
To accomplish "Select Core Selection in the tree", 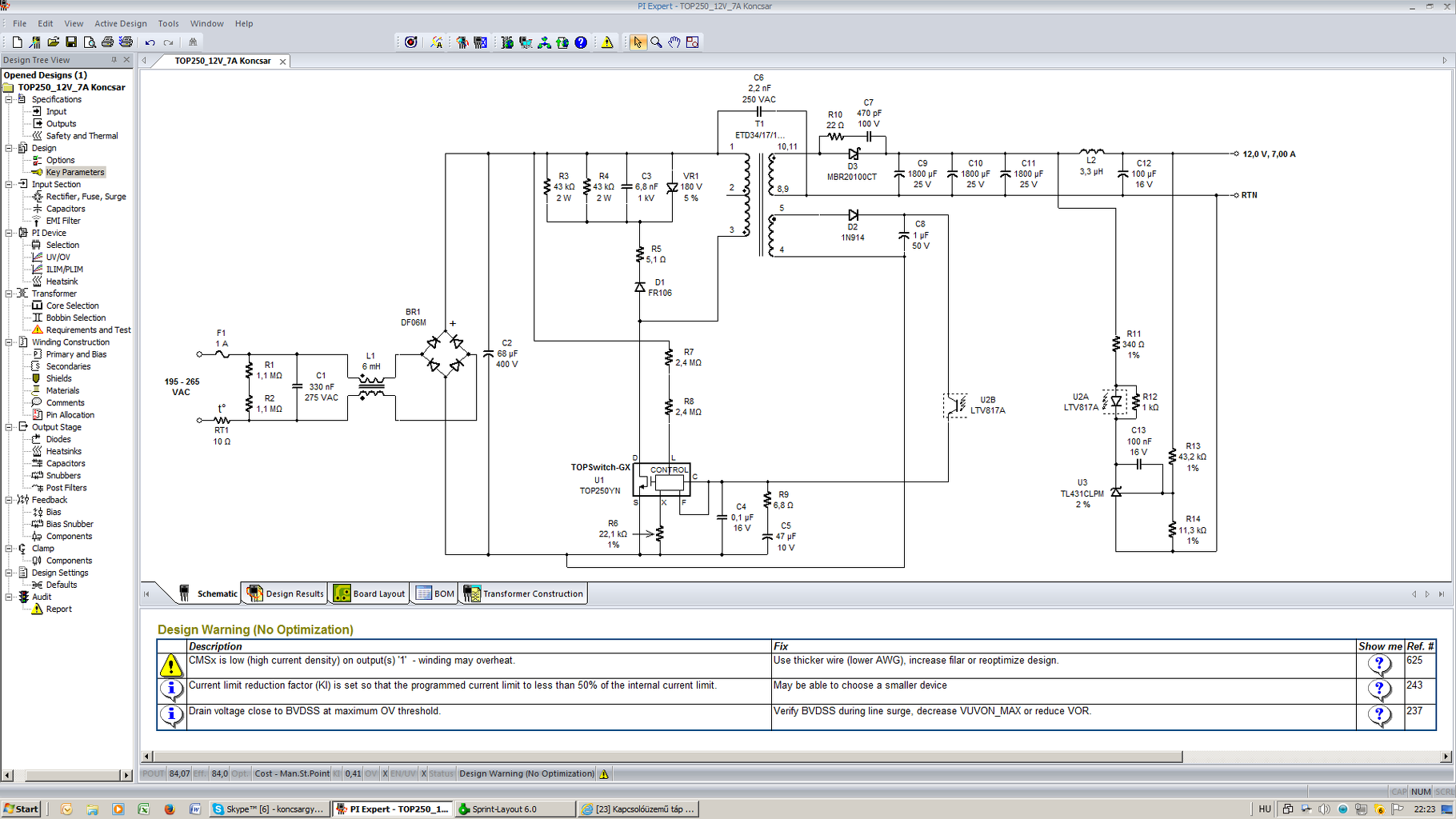I will pos(72,306).
